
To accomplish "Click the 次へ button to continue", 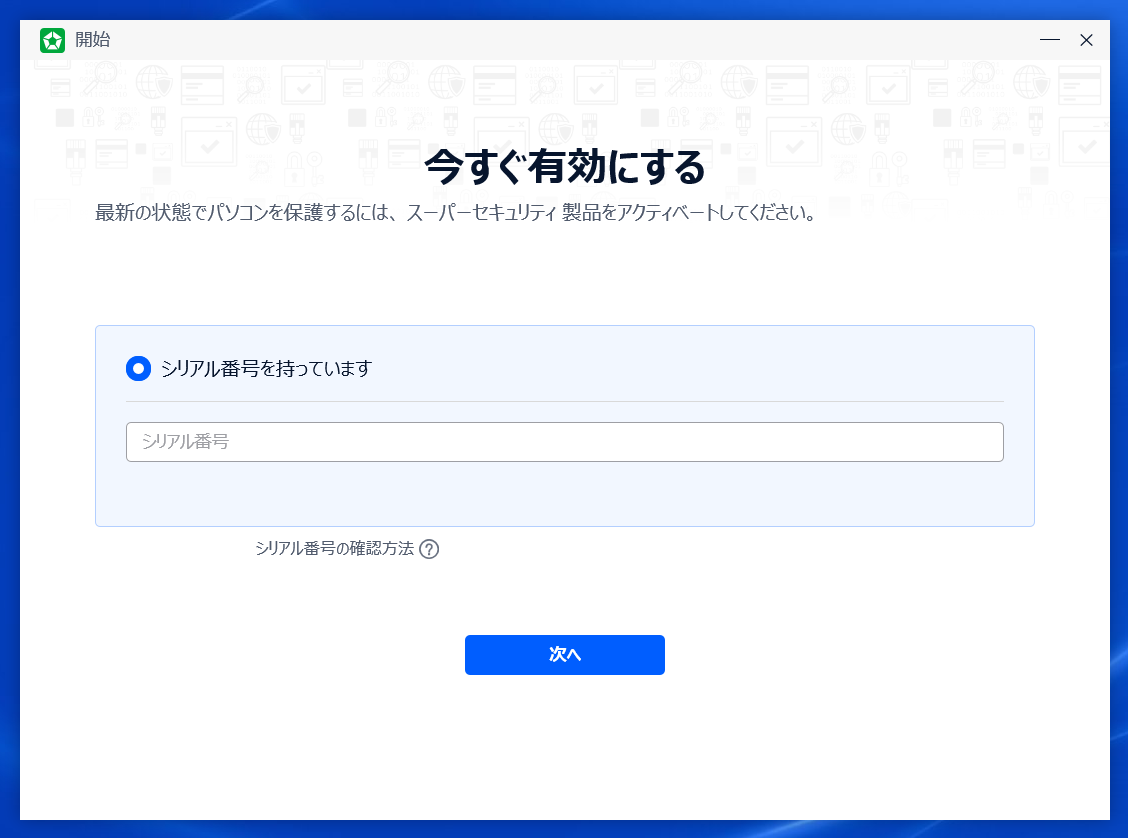I will point(564,655).
